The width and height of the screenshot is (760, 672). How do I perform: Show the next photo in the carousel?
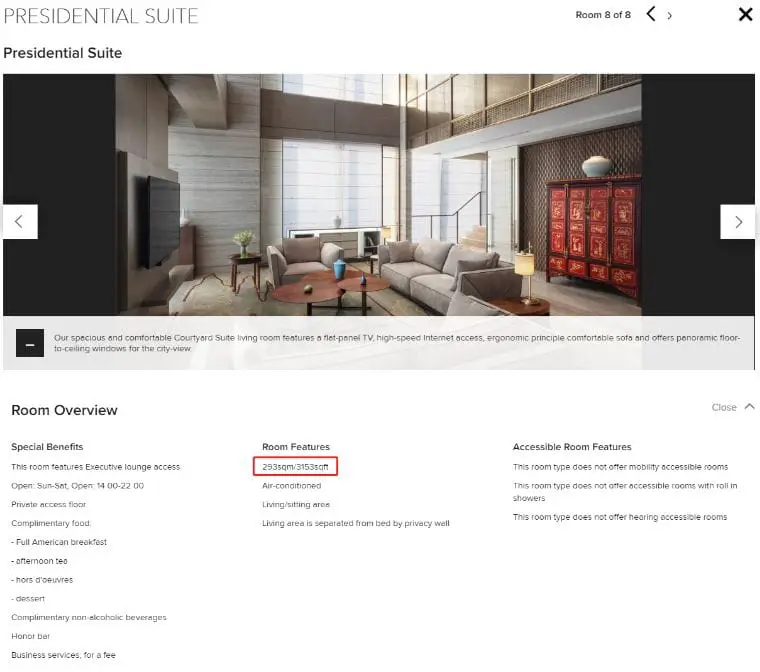click(x=737, y=222)
